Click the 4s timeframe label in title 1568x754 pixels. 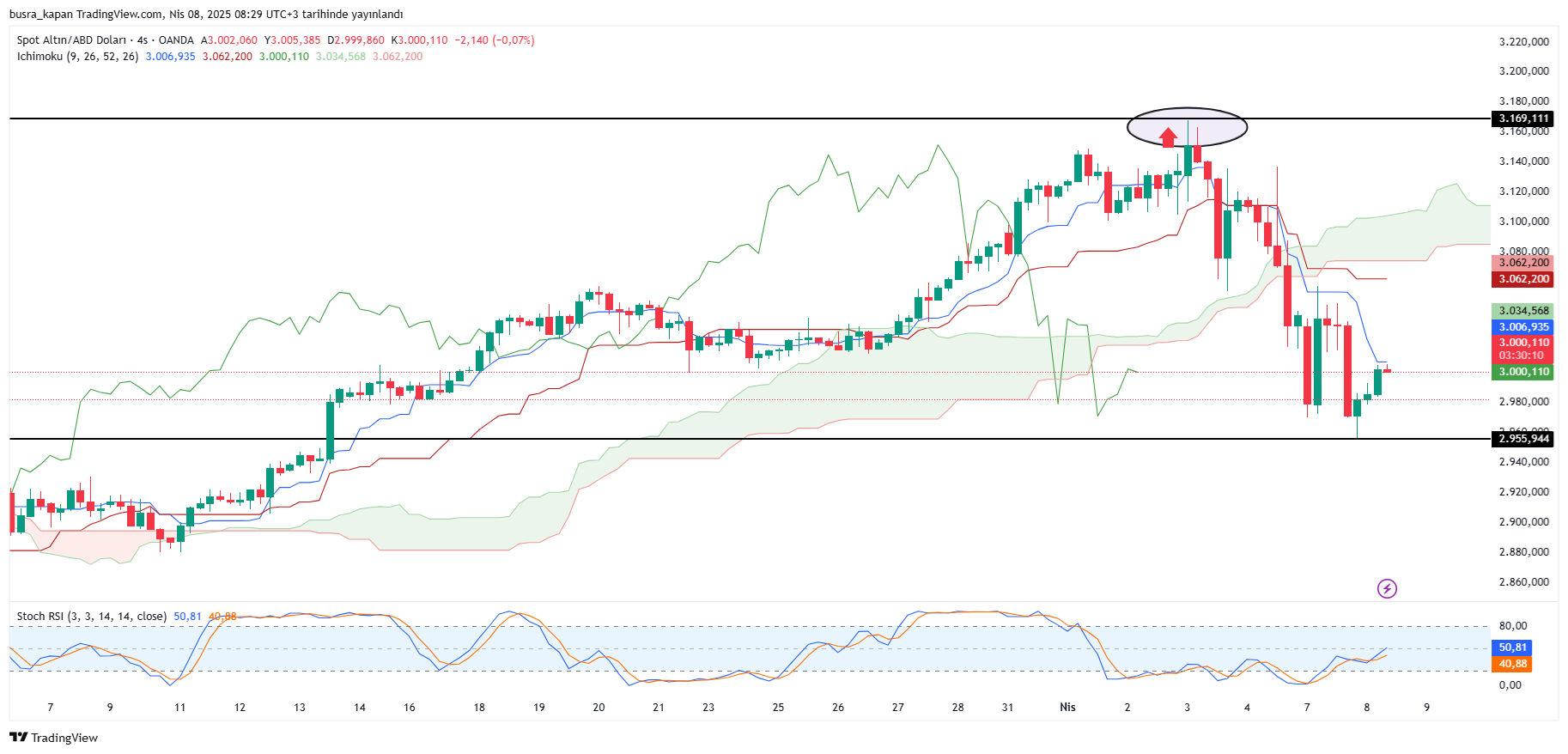[x=143, y=40]
